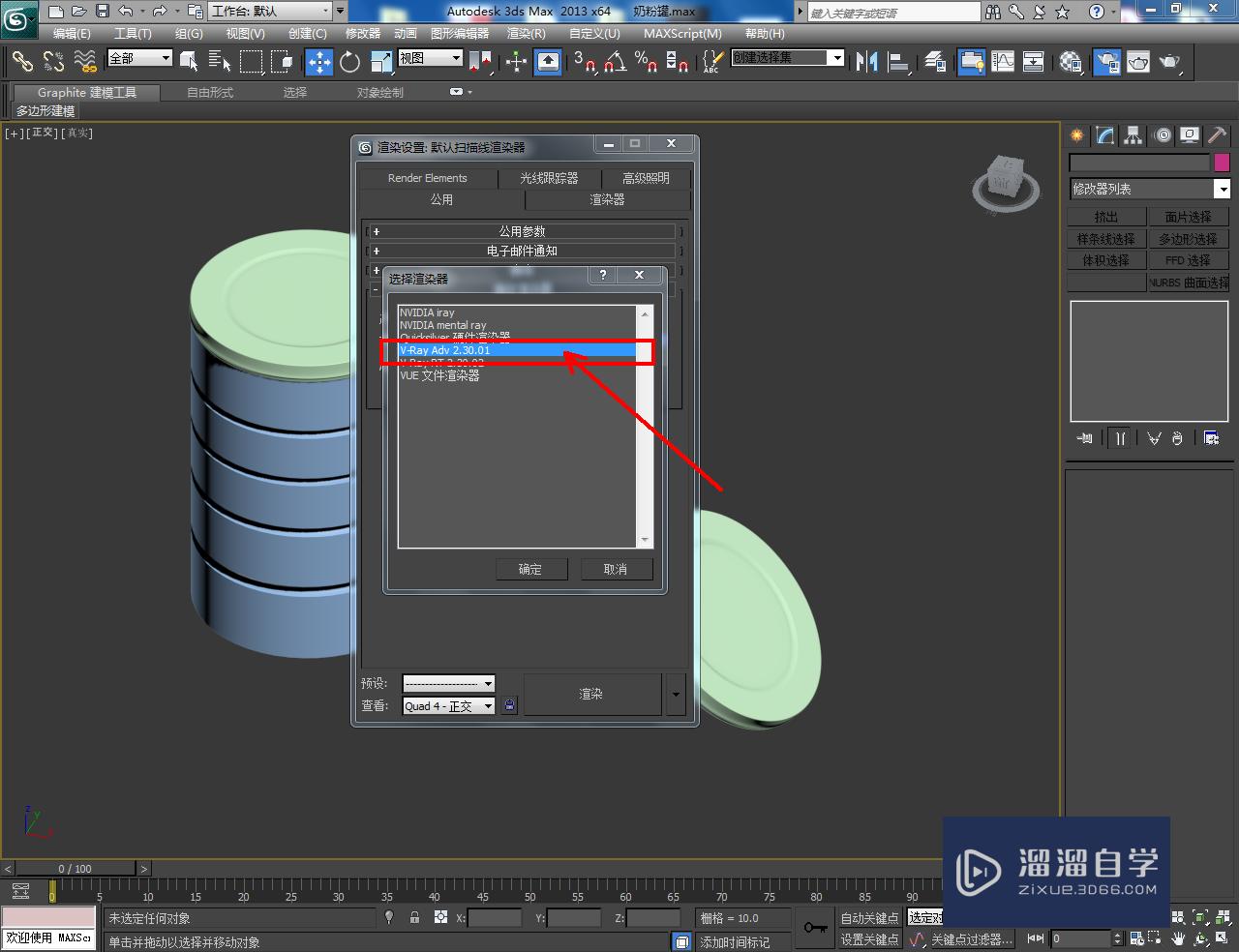Toggle the Spinner Snap icon
The image size is (1239, 952).
pos(678,62)
